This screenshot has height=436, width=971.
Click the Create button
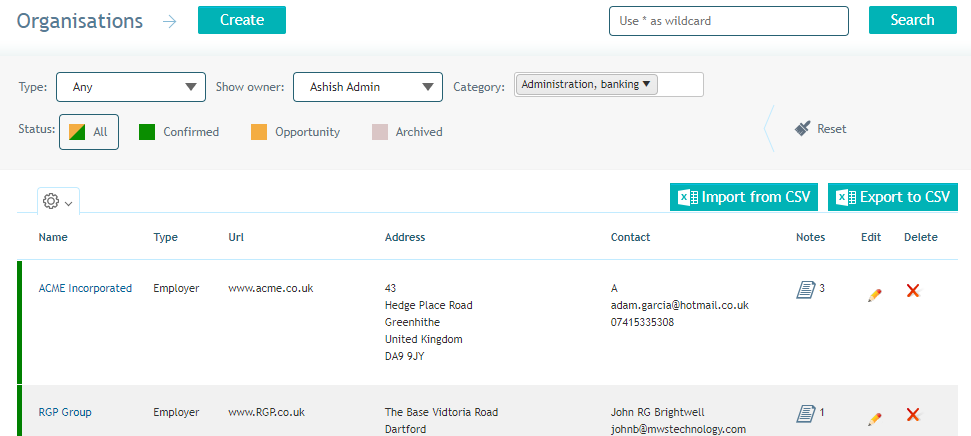click(242, 20)
